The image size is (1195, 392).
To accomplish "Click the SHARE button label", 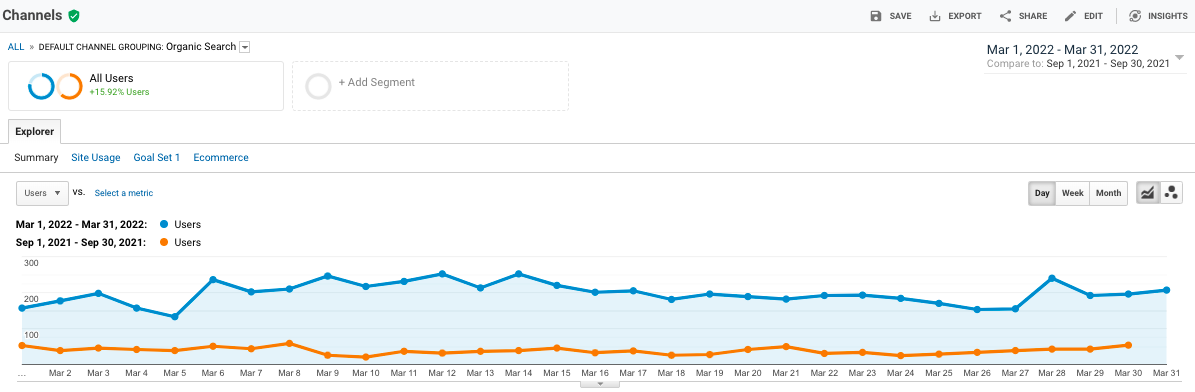I will (x=1033, y=16).
